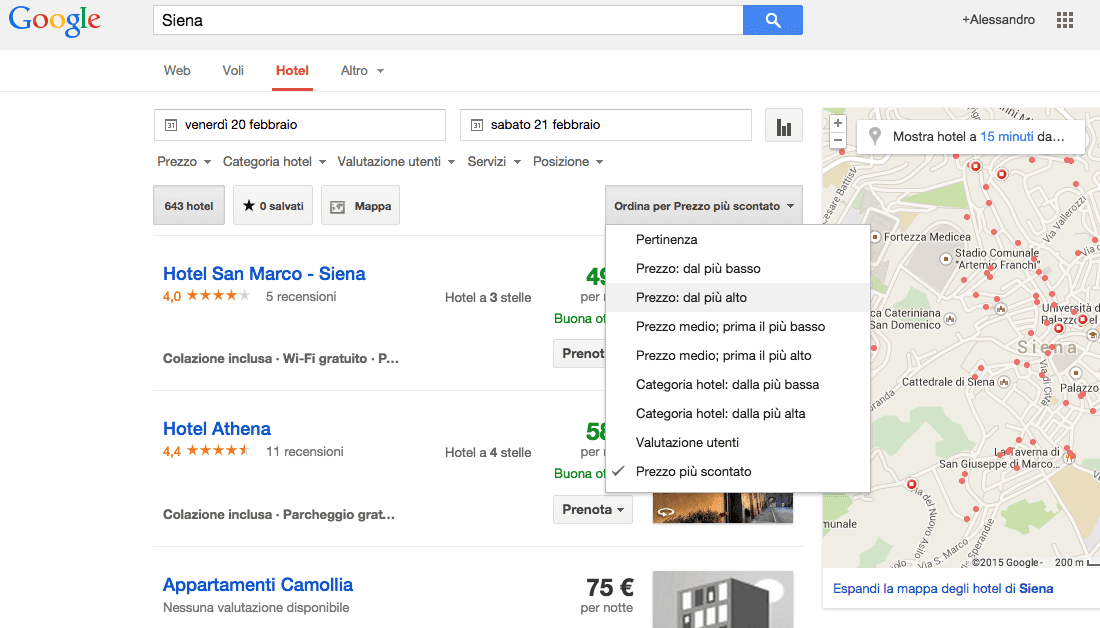1100x628 pixels.
Task: Click the 15 minuti link on map
Action: point(1007,136)
